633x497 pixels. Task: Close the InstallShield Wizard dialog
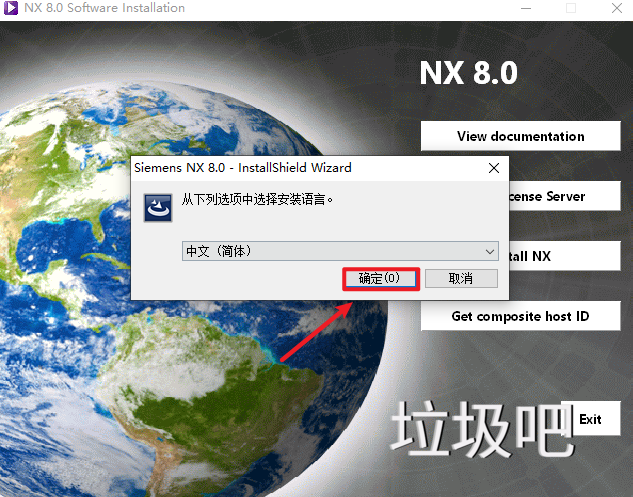click(x=494, y=168)
